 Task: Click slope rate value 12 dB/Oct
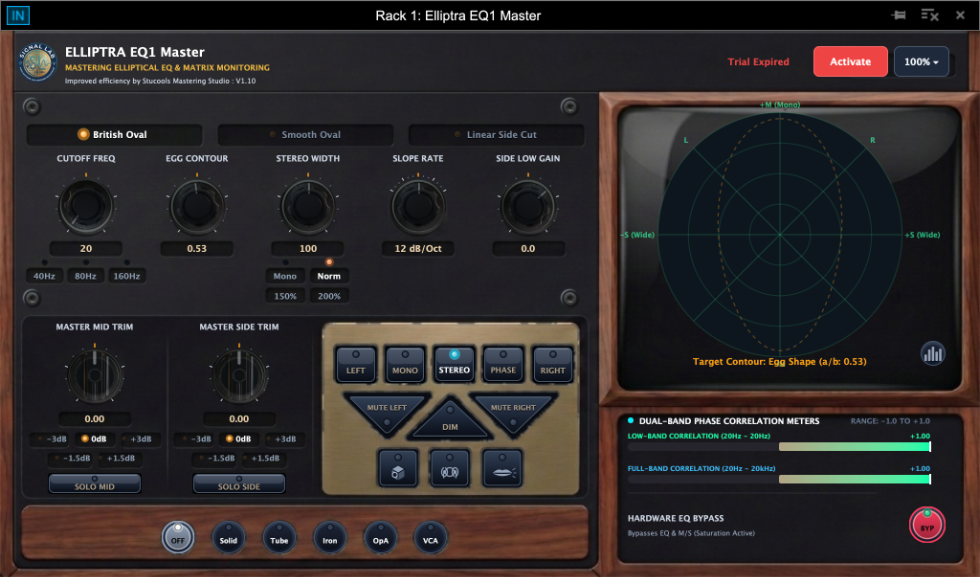pyautogui.click(x=418, y=248)
